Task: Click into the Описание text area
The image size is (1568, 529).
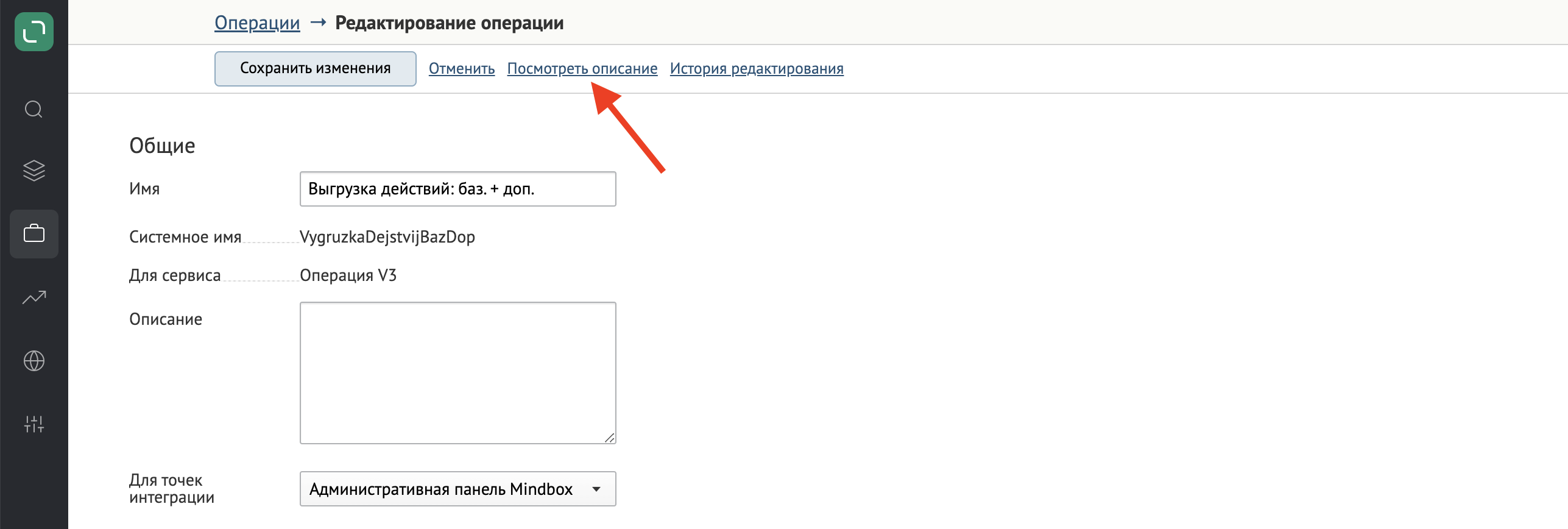Action: coord(458,373)
